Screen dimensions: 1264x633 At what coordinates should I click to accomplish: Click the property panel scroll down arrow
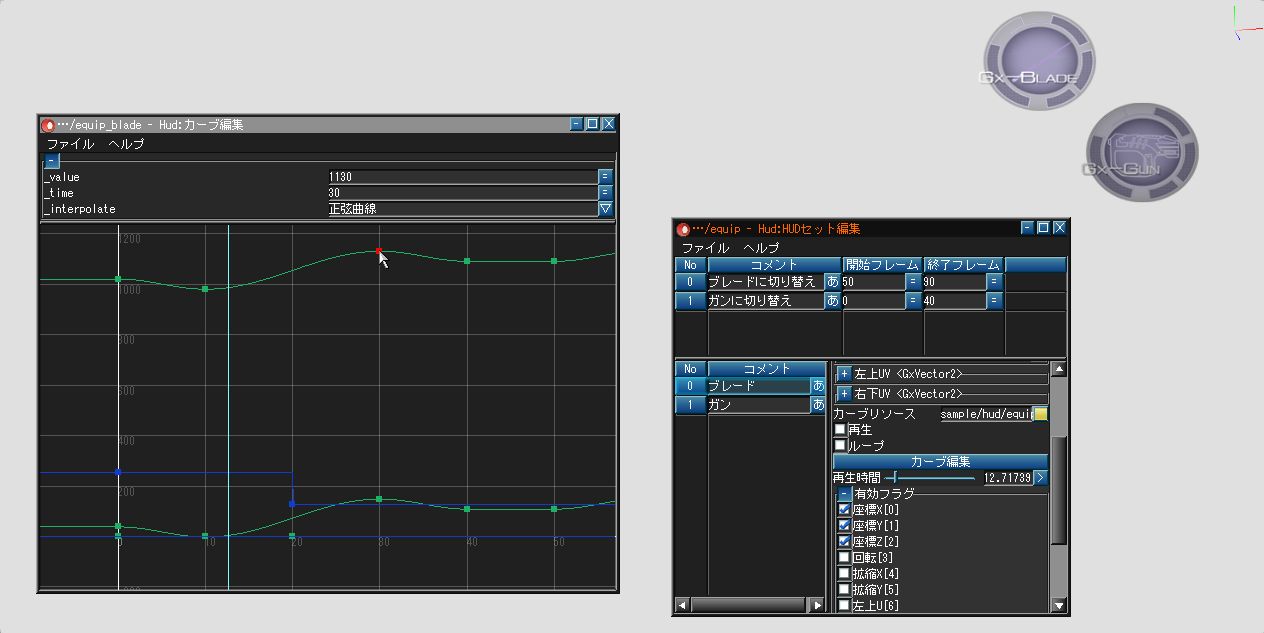(x=1059, y=605)
